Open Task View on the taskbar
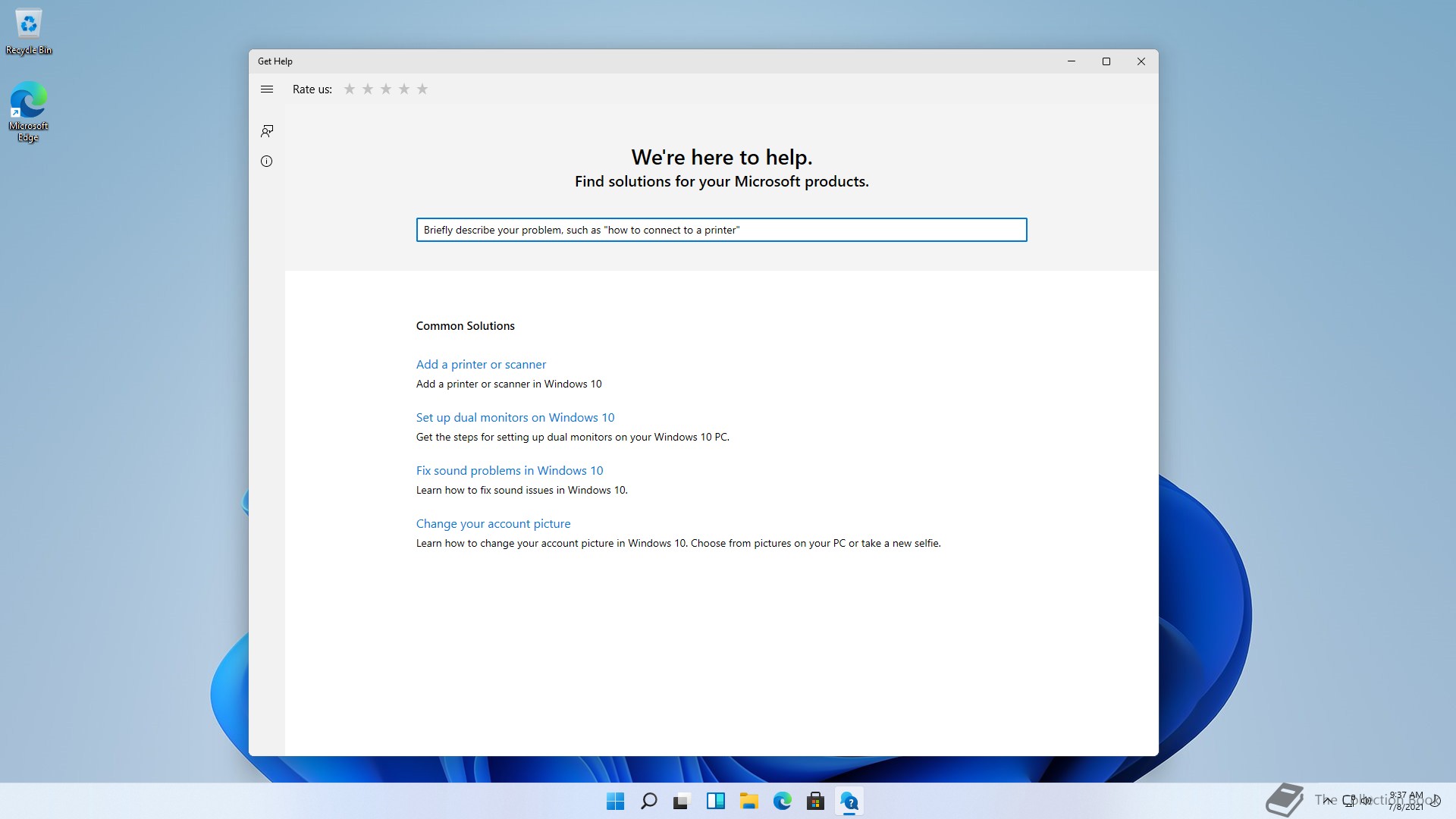 [x=682, y=801]
